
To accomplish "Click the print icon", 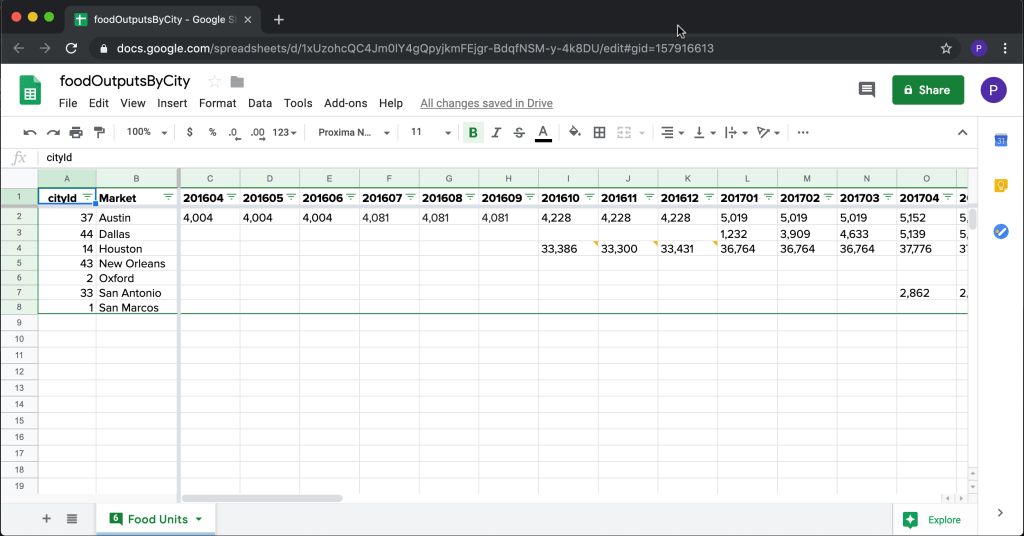I will [x=76, y=132].
